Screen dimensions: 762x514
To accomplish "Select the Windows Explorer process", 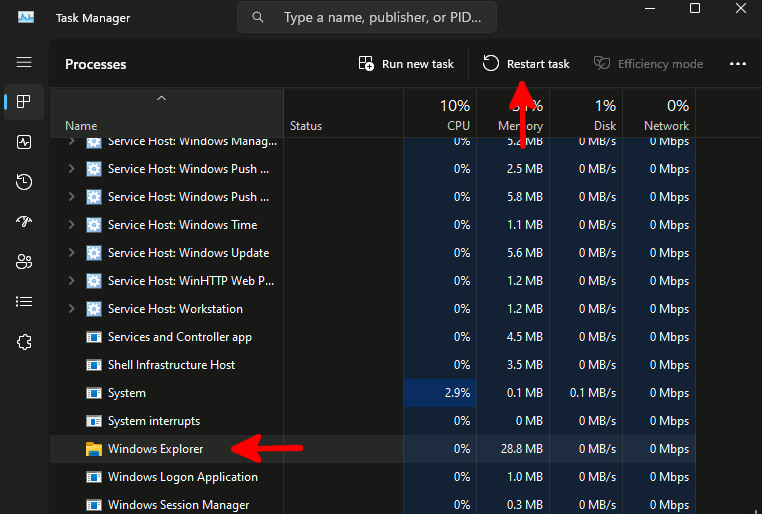I will tap(373, 449).
